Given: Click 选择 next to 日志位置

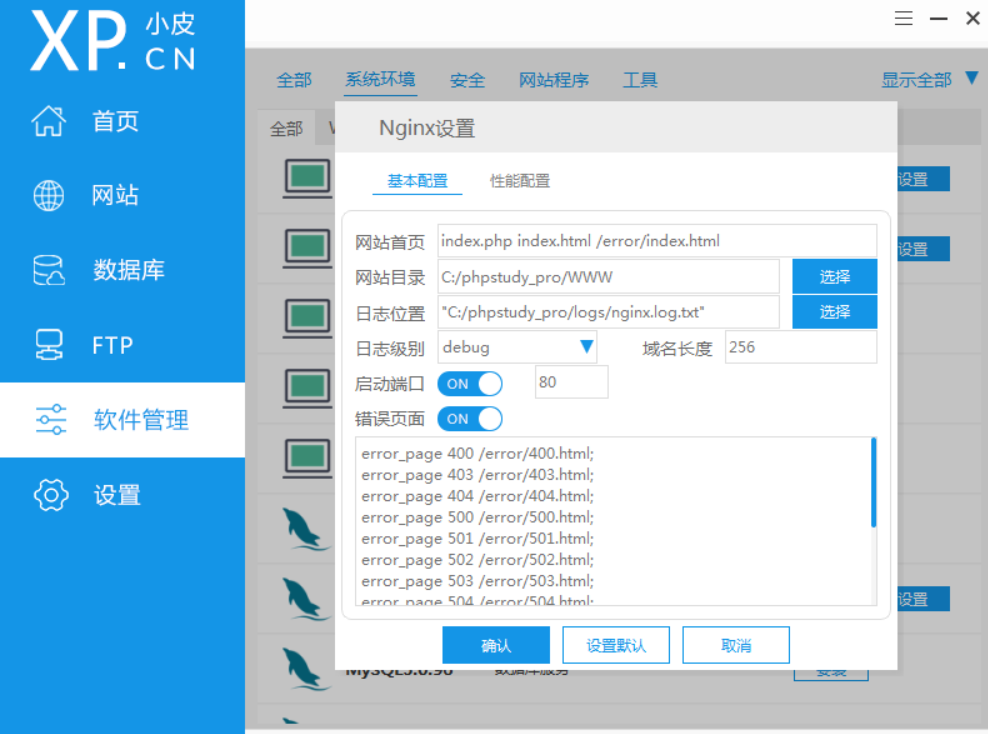Looking at the screenshot, I should (x=834, y=312).
